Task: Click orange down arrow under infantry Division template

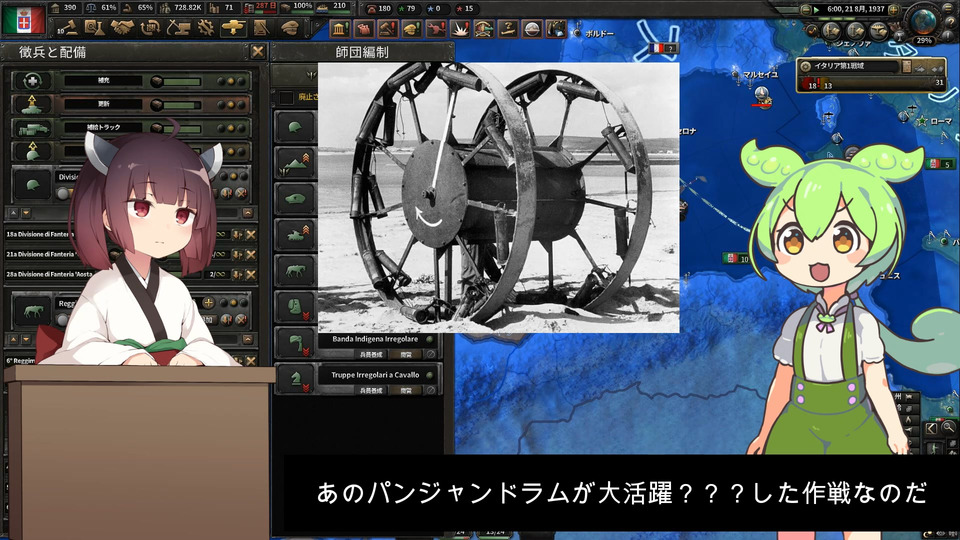Action: pos(26,213)
